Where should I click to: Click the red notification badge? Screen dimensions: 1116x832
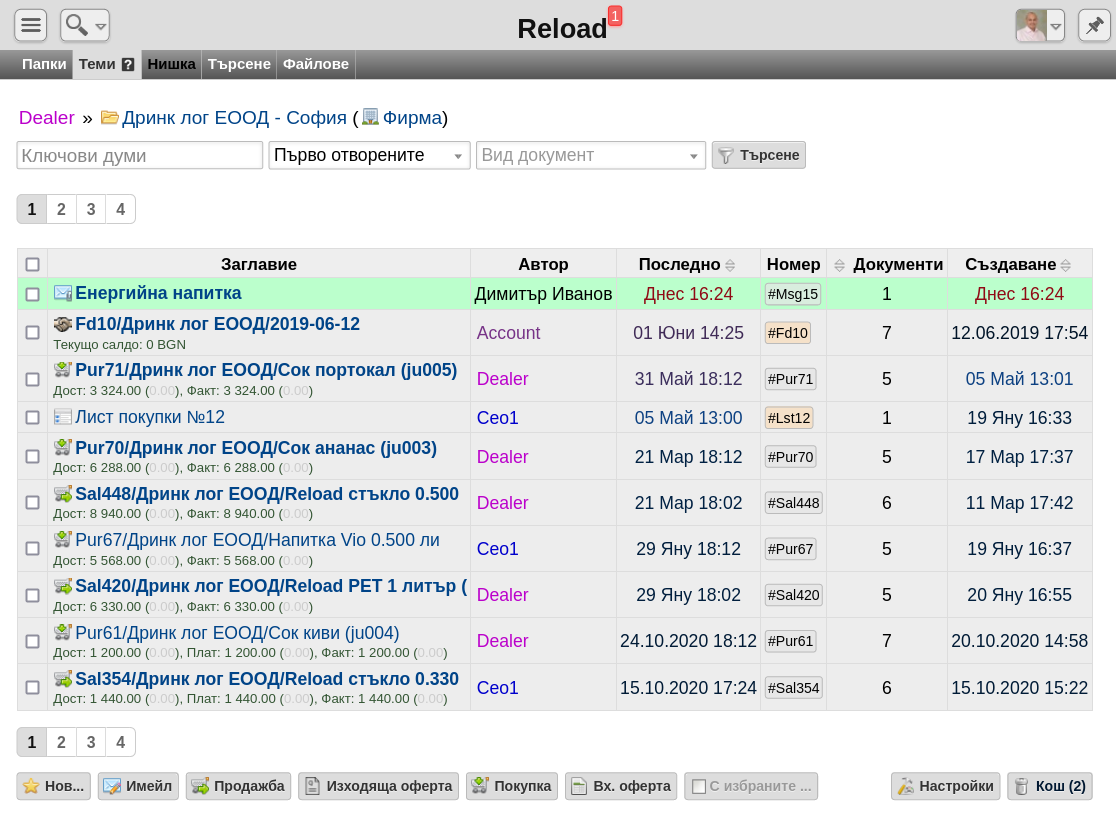coord(615,16)
